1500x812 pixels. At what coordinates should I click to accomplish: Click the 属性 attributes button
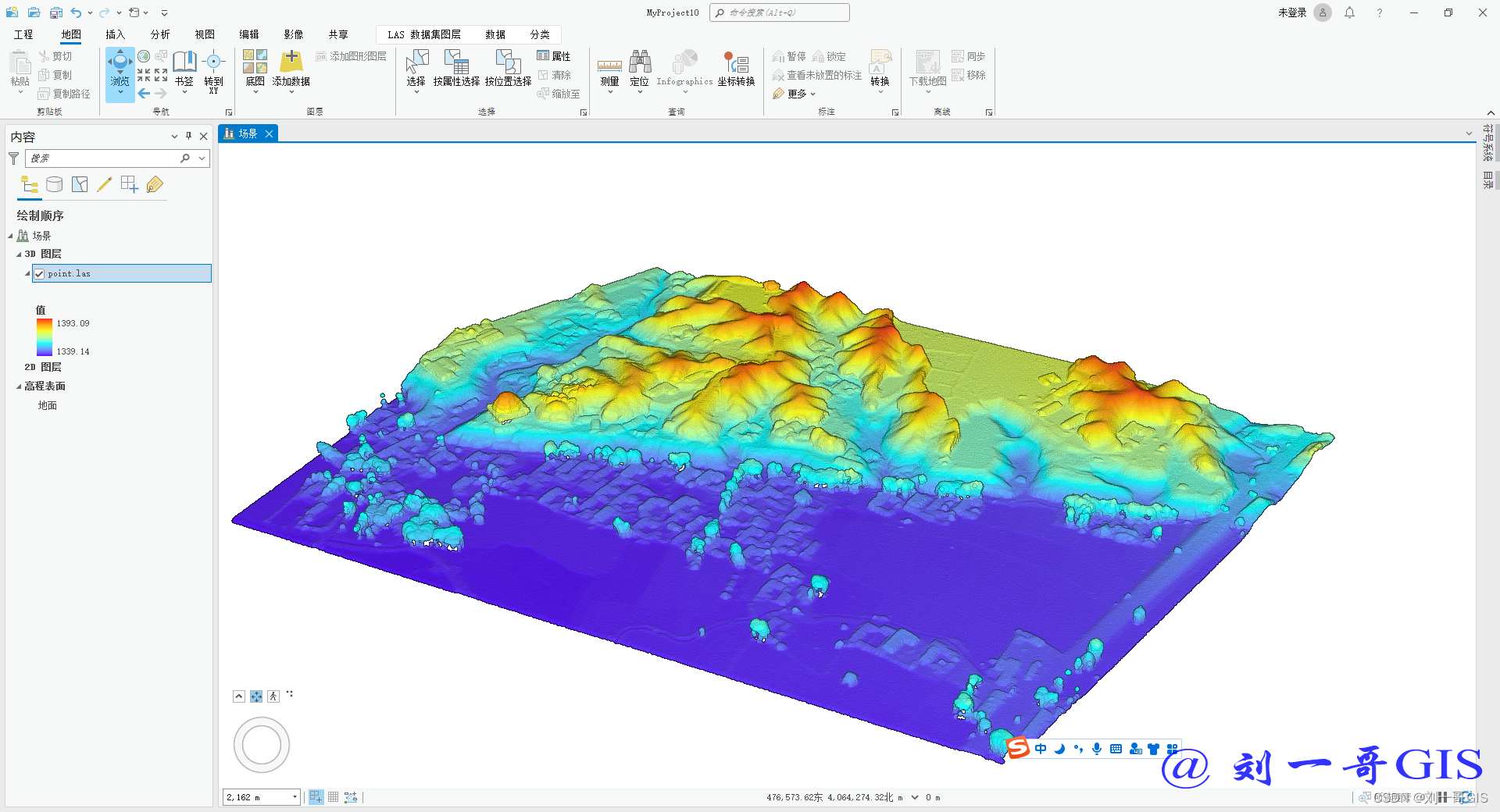554,56
